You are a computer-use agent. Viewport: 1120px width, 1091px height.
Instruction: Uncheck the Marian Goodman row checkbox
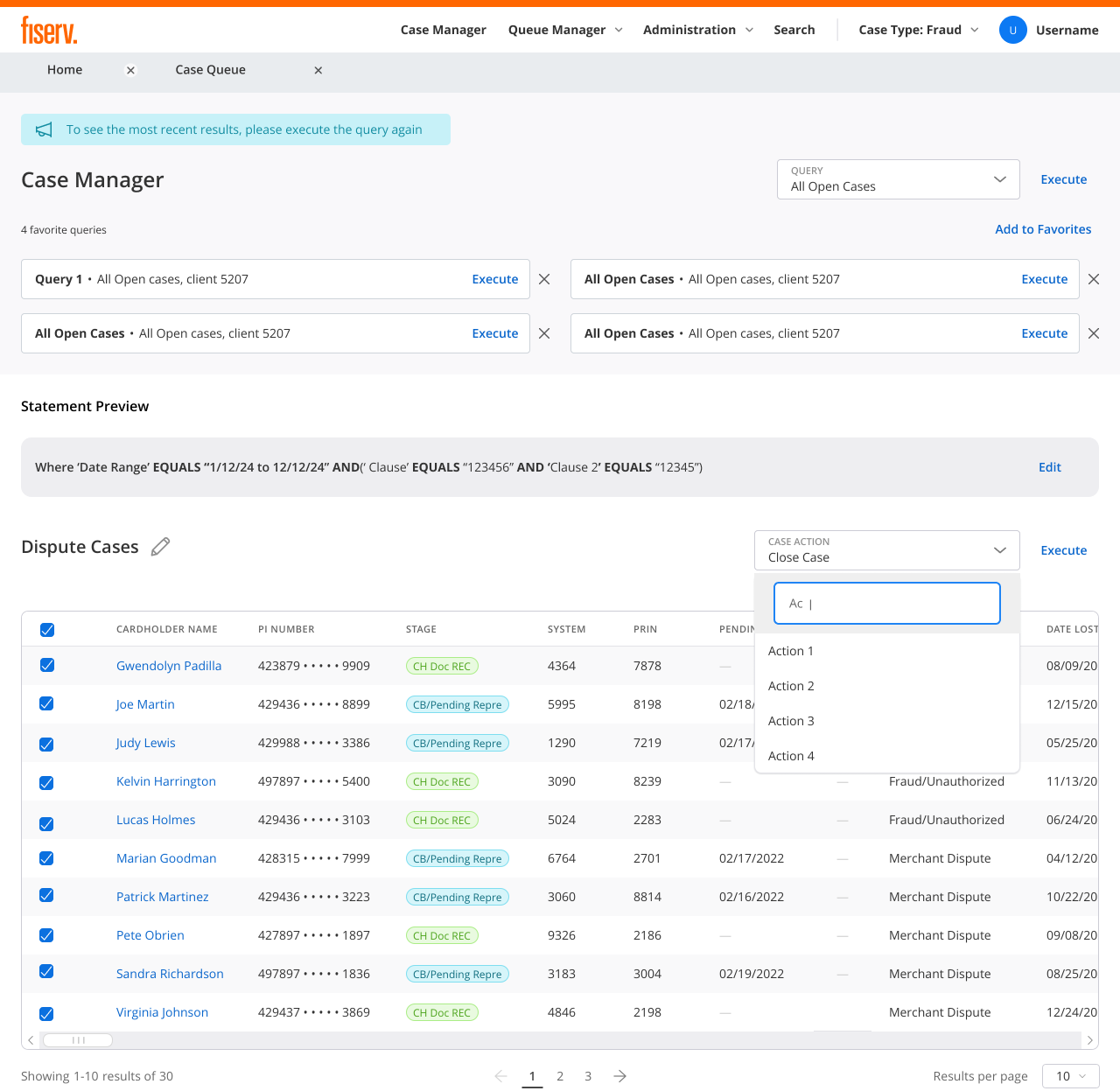[47, 858]
